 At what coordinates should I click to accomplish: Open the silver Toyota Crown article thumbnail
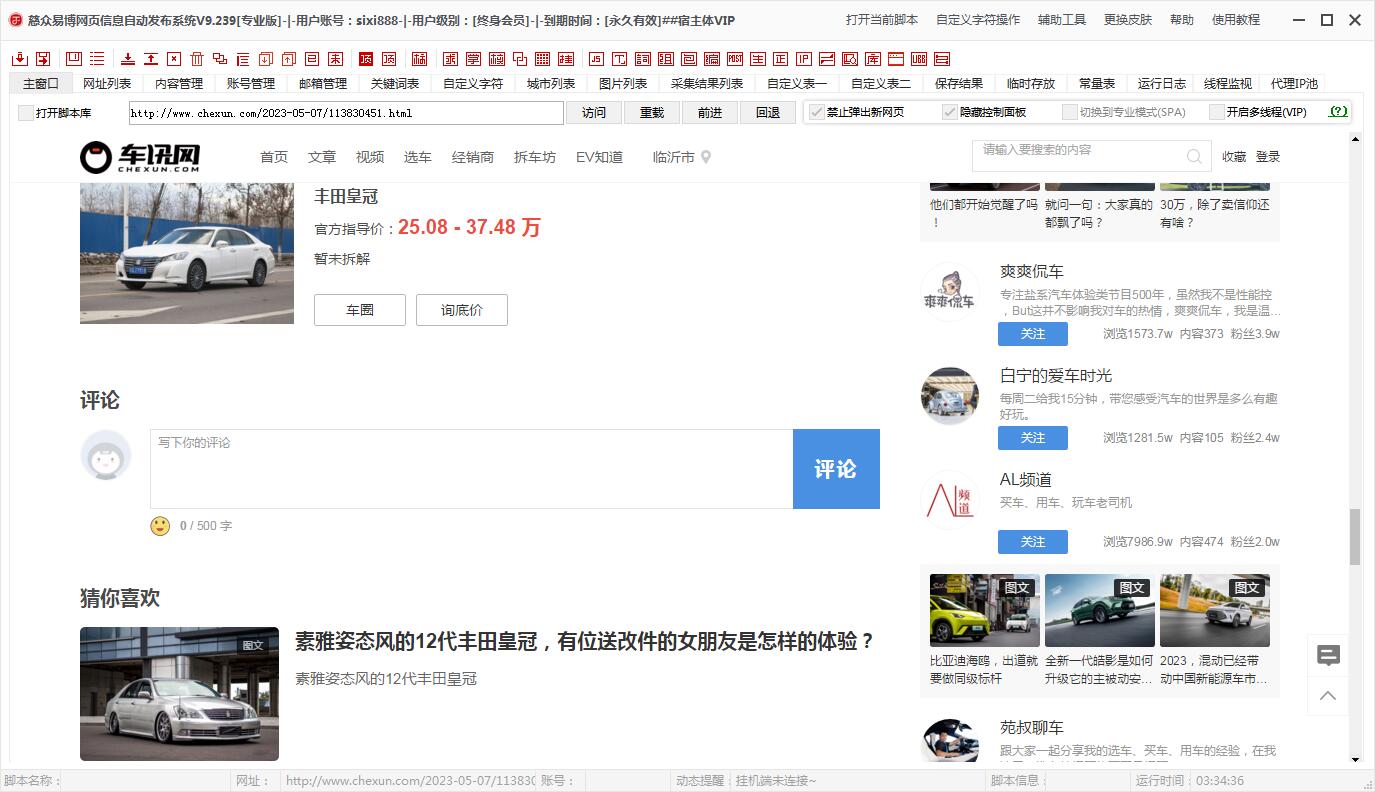(179, 694)
